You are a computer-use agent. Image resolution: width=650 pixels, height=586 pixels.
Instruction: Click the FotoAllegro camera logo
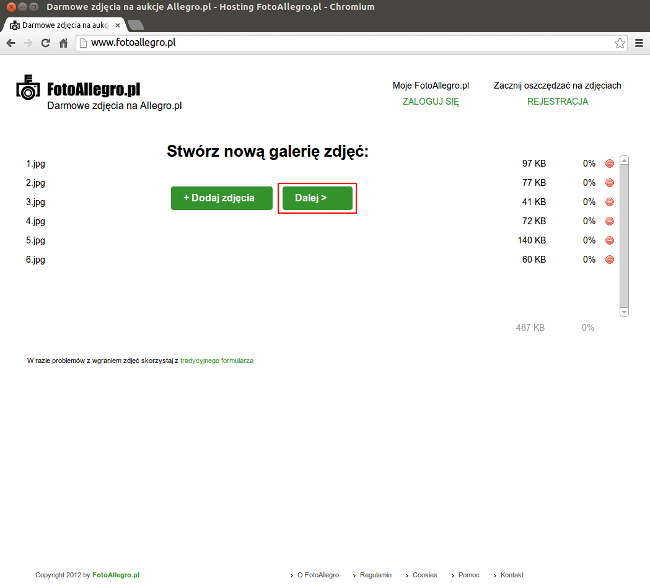[28, 87]
